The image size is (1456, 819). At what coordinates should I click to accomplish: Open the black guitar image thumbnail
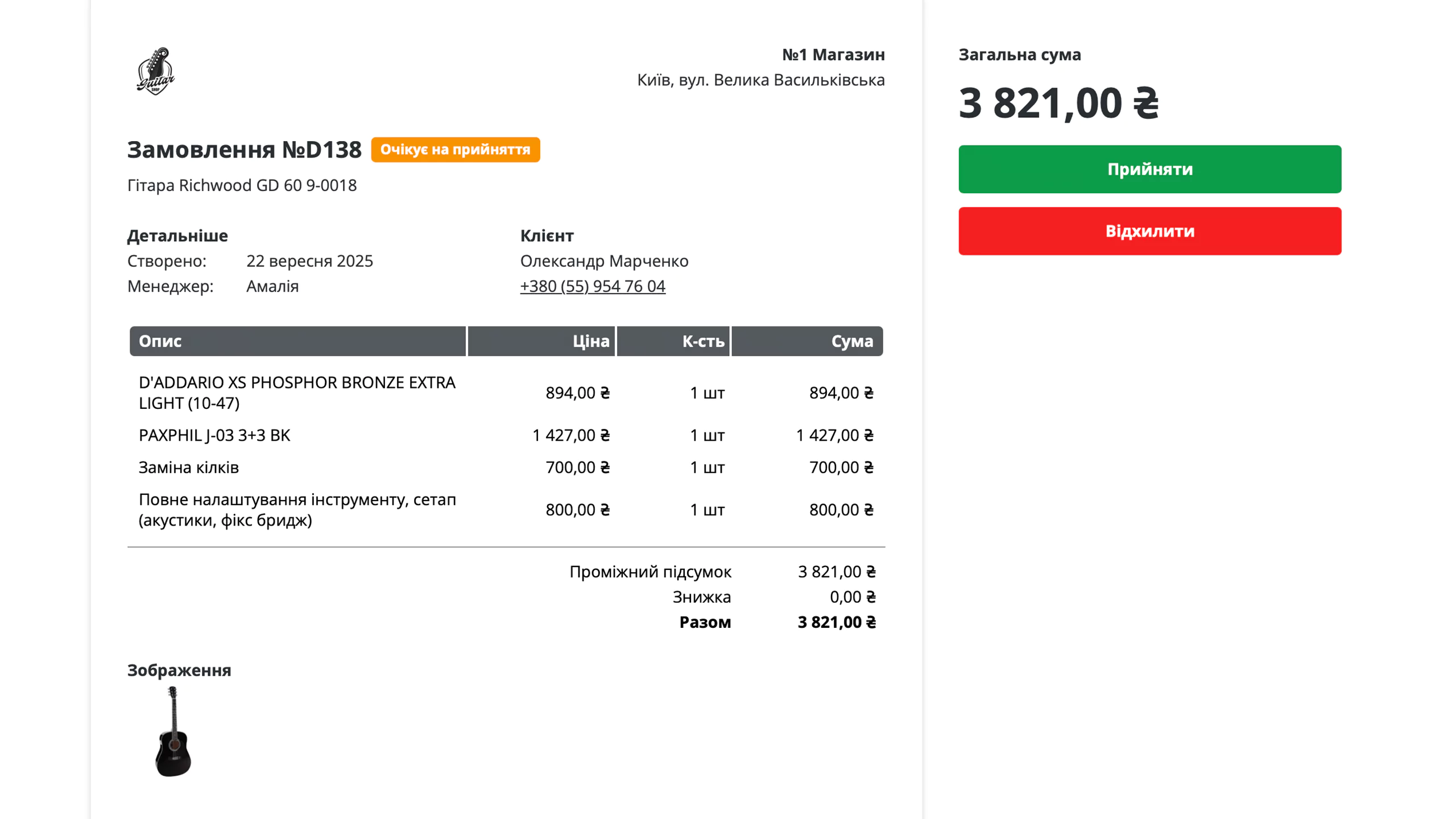point(173,731)
